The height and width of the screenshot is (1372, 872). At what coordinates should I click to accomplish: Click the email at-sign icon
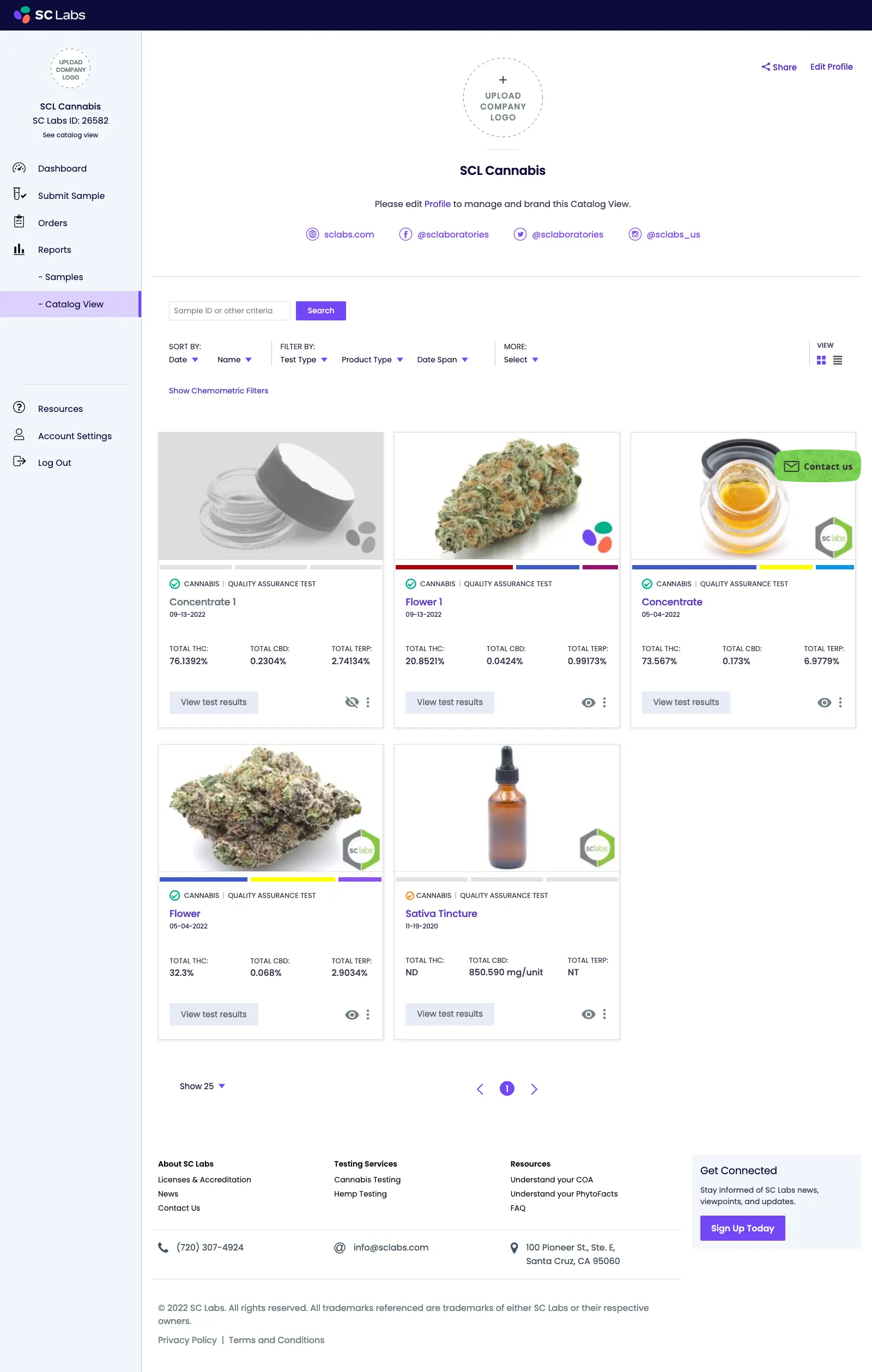(x=340, y=1247)
